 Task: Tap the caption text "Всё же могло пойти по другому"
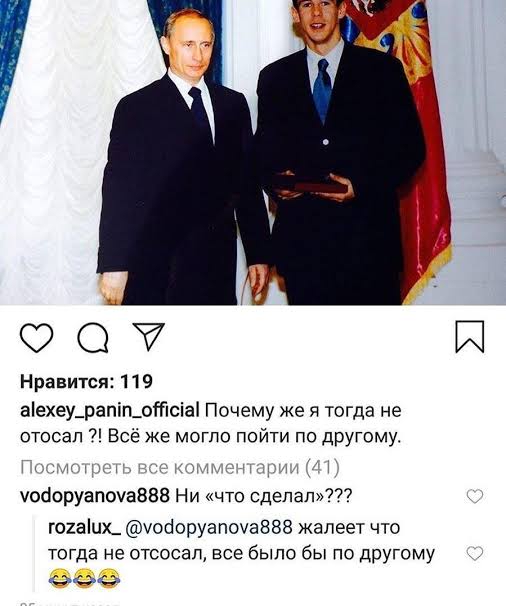pos(253,437)
